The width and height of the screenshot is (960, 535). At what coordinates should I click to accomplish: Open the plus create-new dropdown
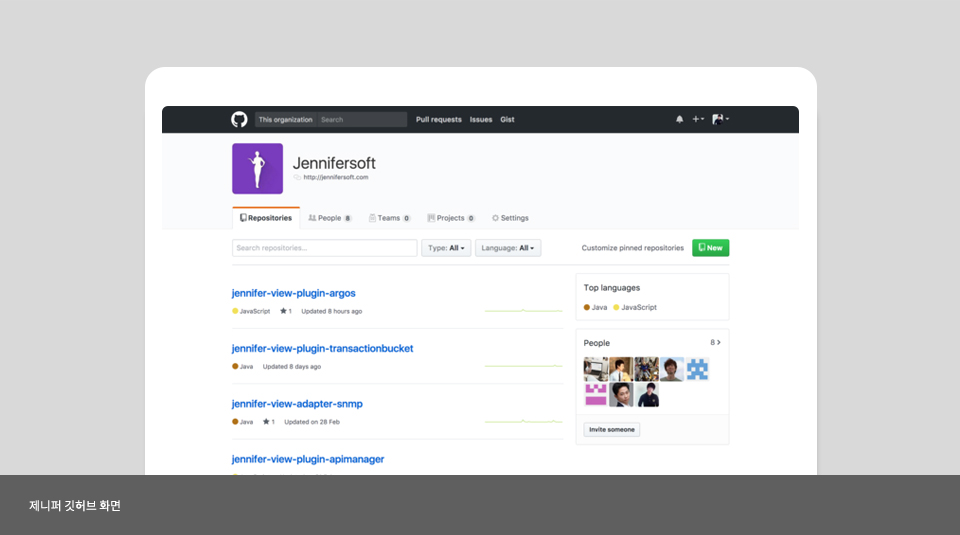pos(698,119)
